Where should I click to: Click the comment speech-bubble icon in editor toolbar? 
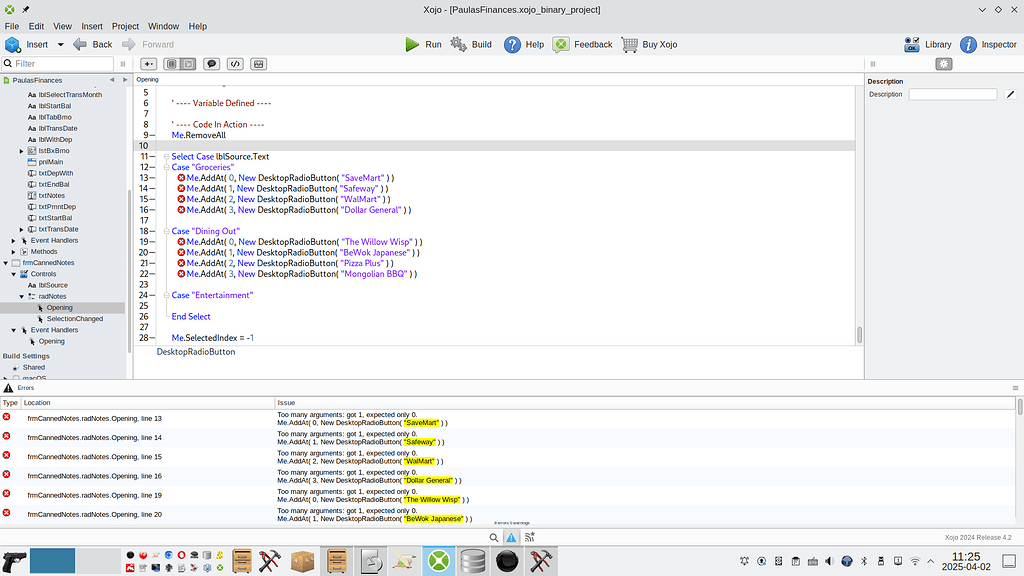coord(211,64)
